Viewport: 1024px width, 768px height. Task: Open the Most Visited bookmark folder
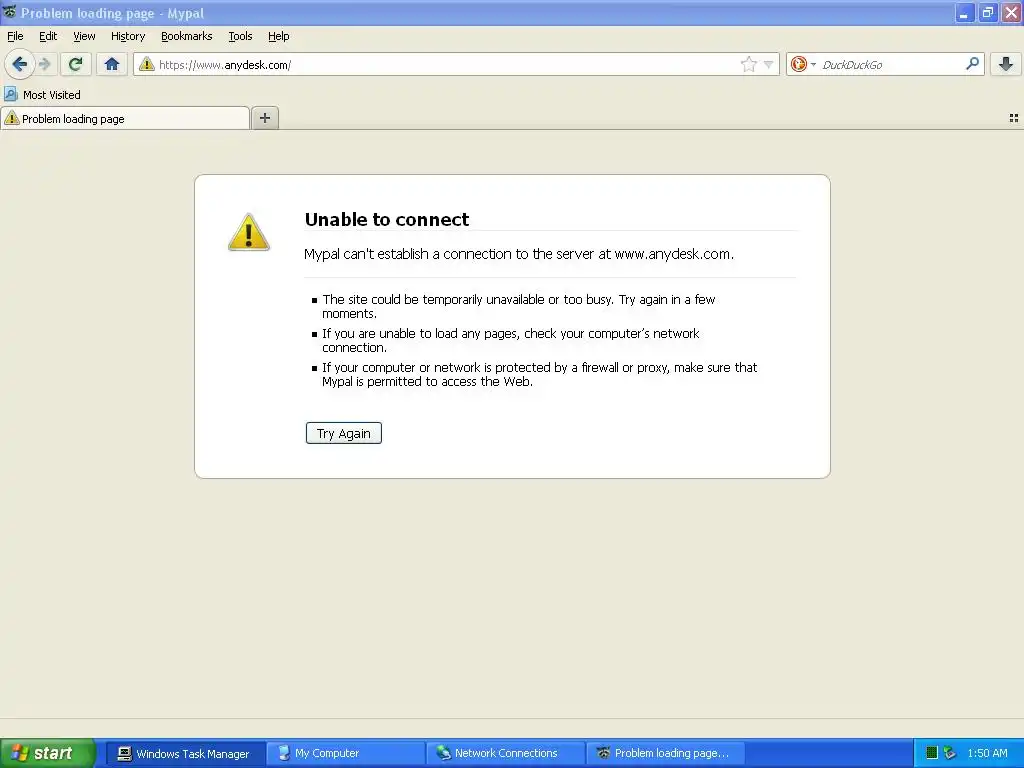point(42,95)
